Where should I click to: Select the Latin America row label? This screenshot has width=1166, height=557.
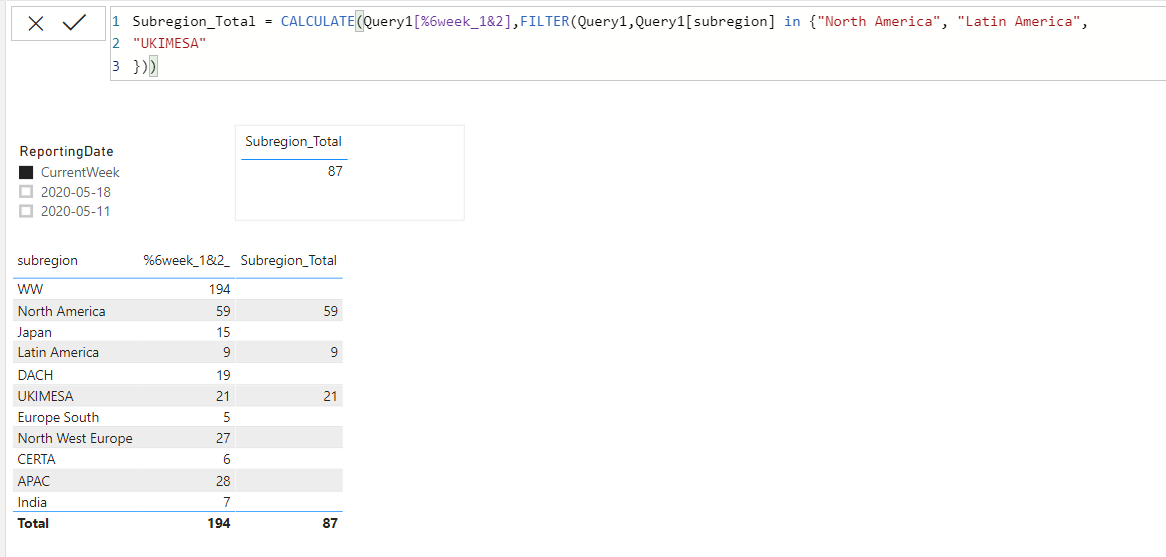point(58,352)
